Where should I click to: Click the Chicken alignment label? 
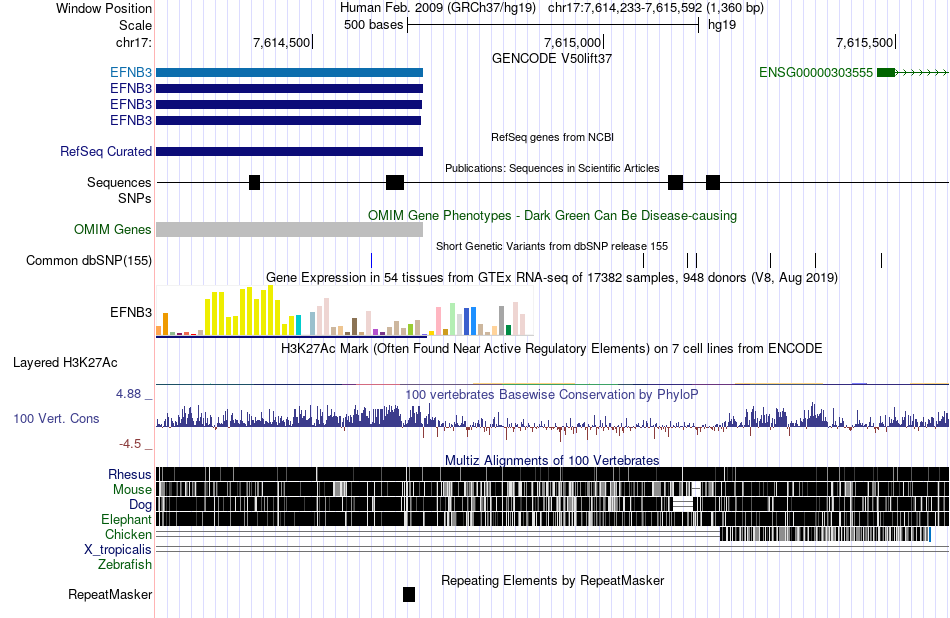[x=128, y=534]
